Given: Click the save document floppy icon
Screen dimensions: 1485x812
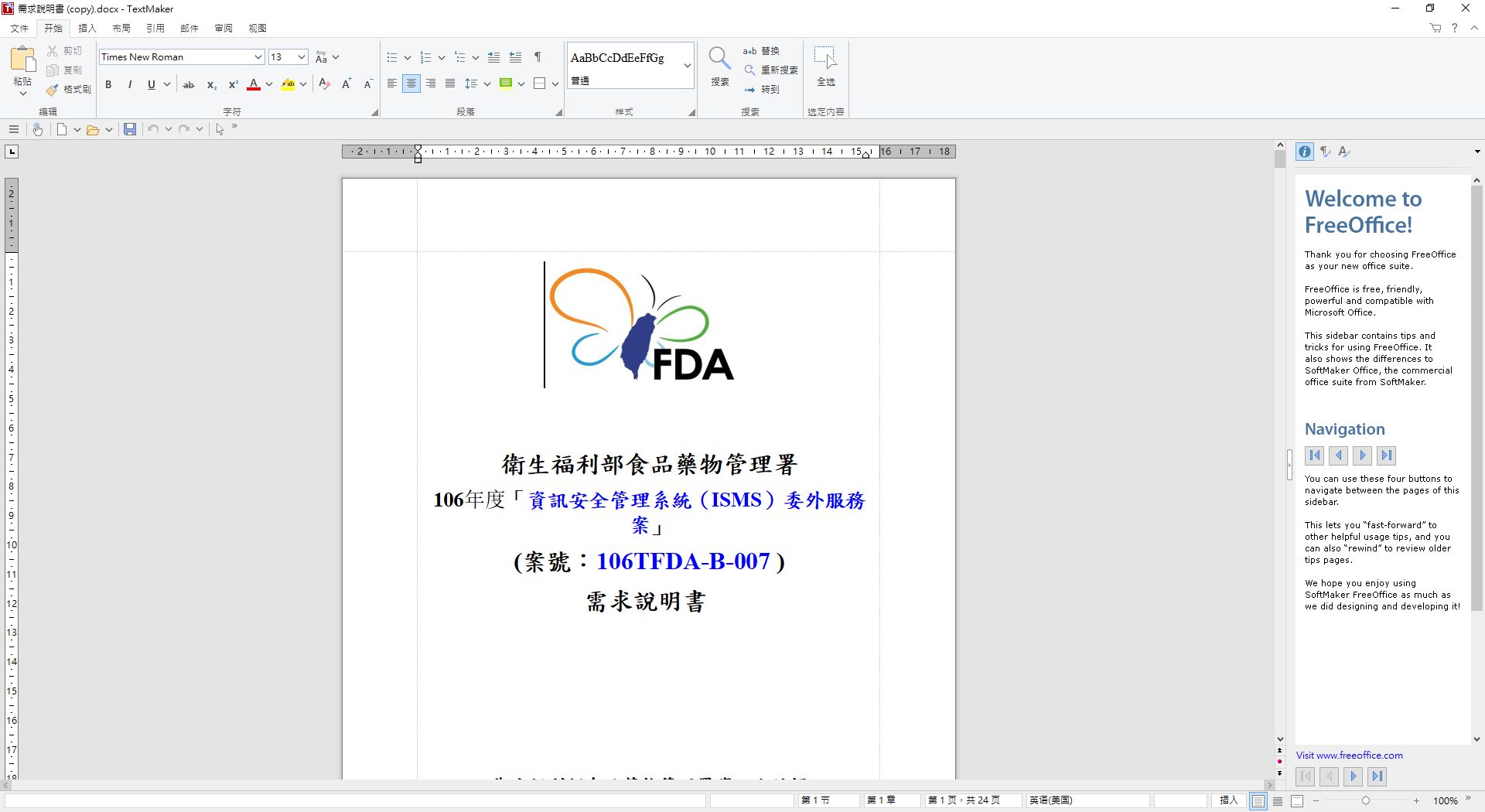Looking at the screenshot, I should point(130,129).
